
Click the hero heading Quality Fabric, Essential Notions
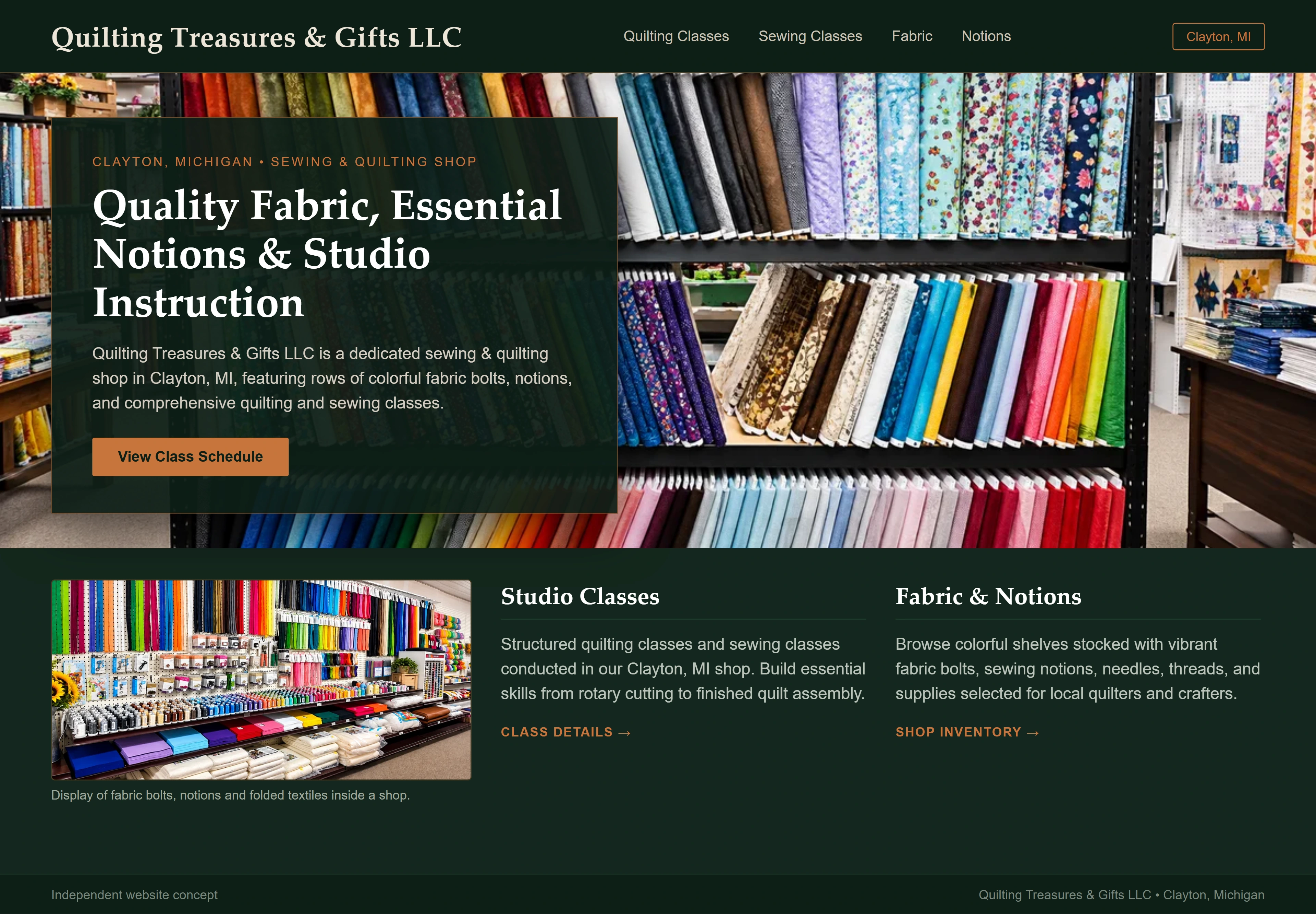click(327, 253)
